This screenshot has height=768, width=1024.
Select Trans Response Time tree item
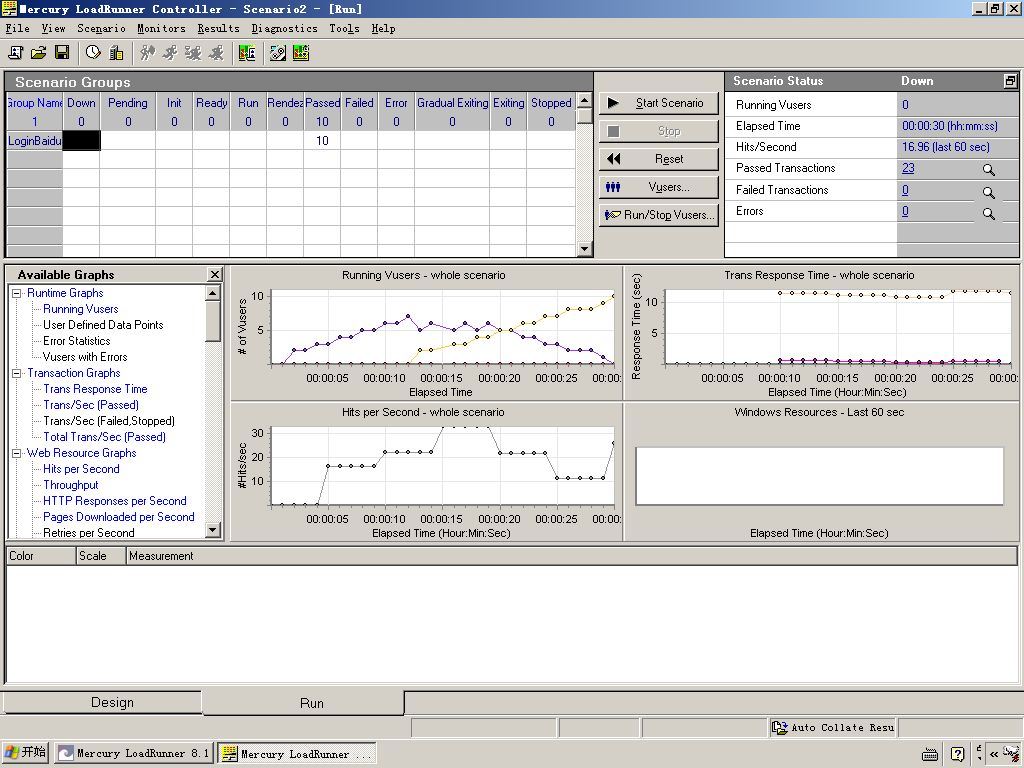[x=95, y=389]
